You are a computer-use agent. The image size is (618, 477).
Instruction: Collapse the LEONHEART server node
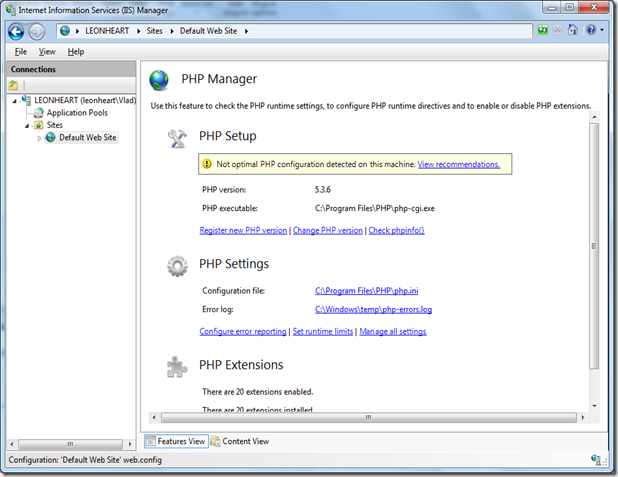click(x=15, y=101)
